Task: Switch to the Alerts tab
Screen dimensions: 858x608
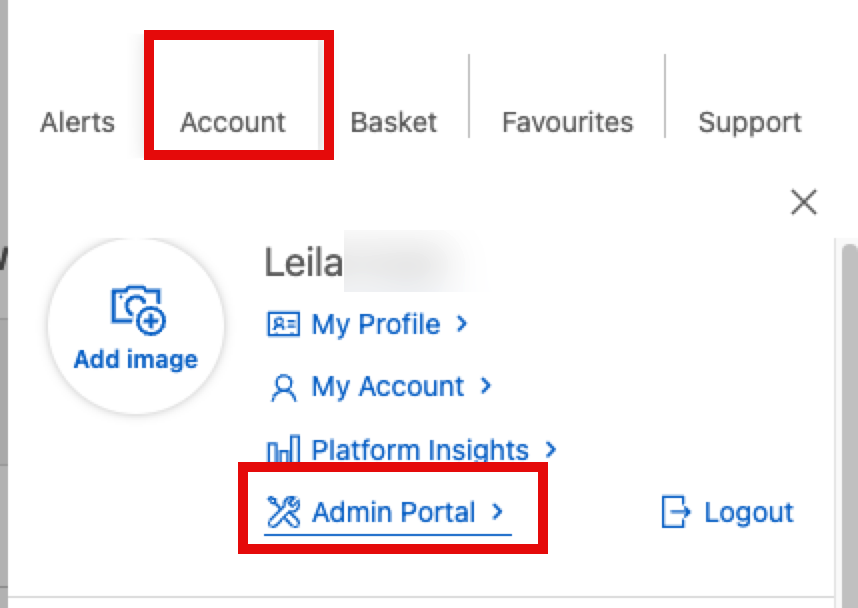Action: [x=76, y=122]
